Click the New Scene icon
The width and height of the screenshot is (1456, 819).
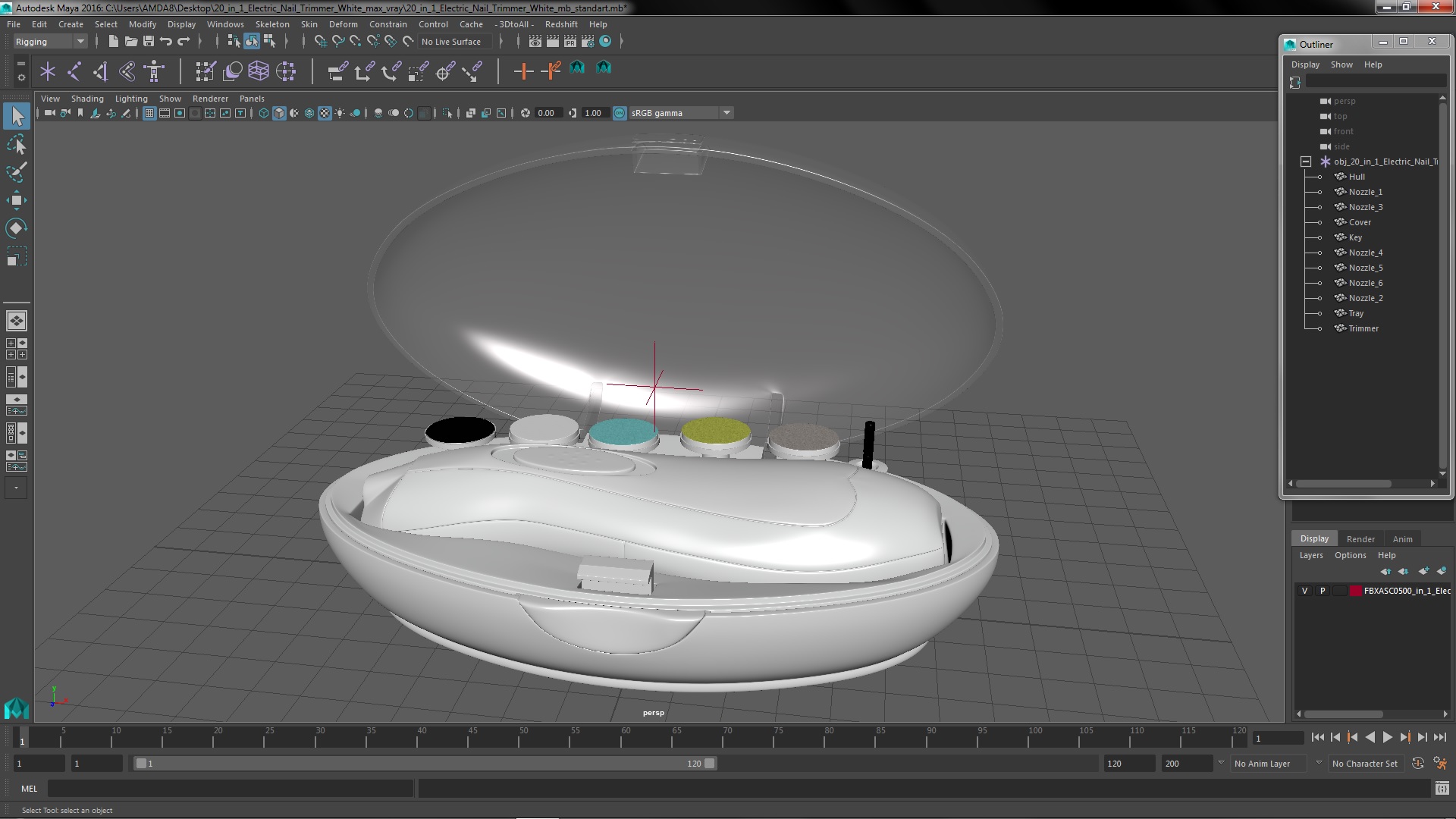coord(113,42)
